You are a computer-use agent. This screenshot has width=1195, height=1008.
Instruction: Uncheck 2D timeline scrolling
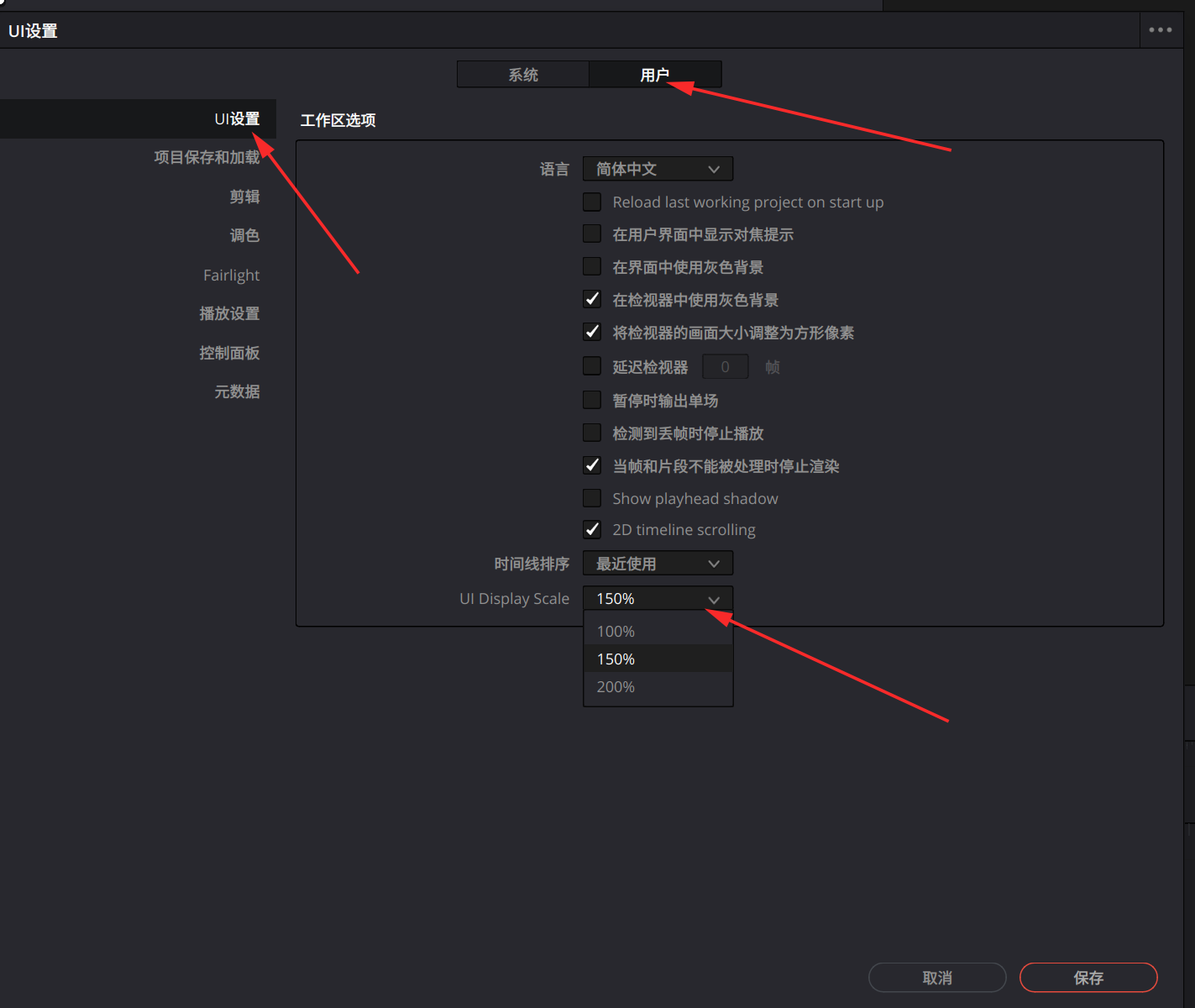coord(592,529)
